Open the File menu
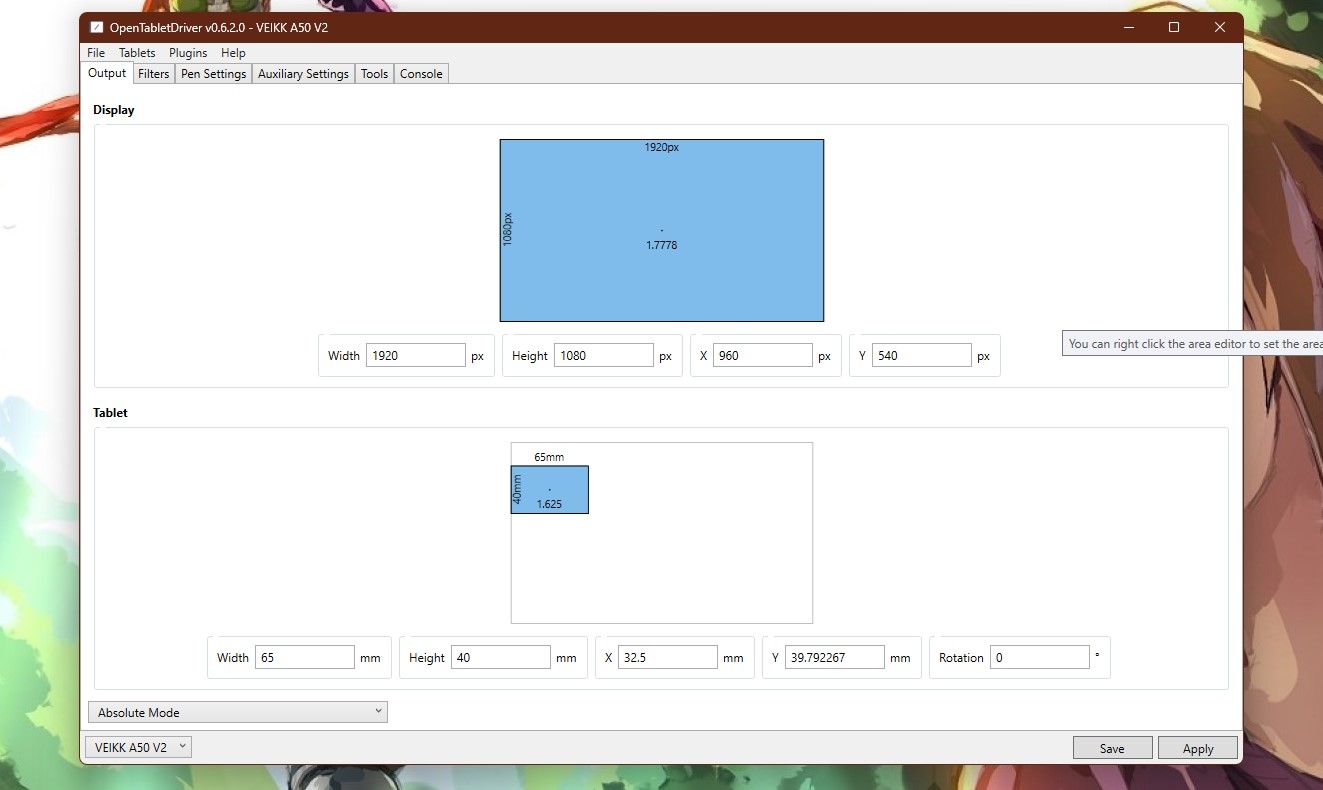Viewport: 1323px width, 790px height. click(95, 52)
